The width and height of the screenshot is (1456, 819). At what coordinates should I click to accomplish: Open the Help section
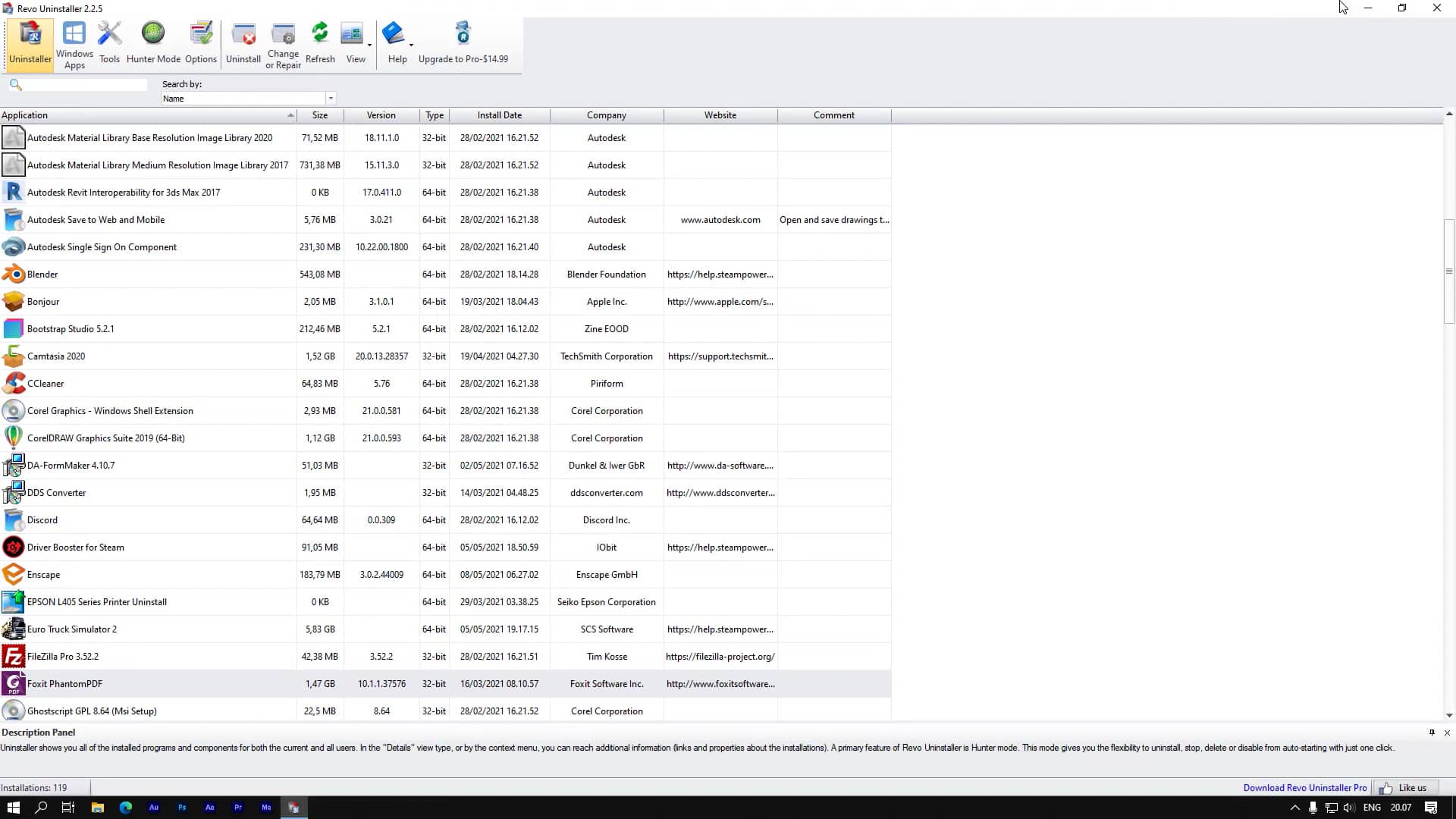pos(397,43)
